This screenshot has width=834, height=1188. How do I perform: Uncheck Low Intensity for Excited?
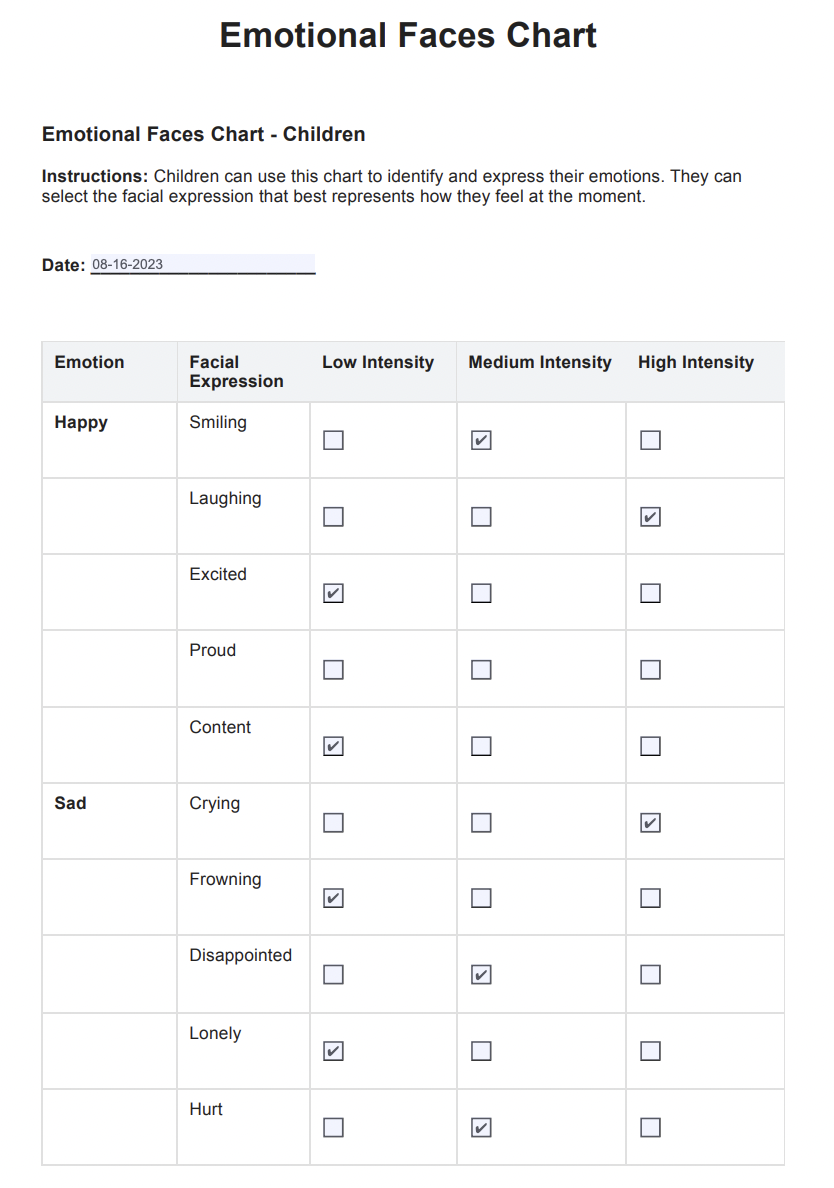334,594
